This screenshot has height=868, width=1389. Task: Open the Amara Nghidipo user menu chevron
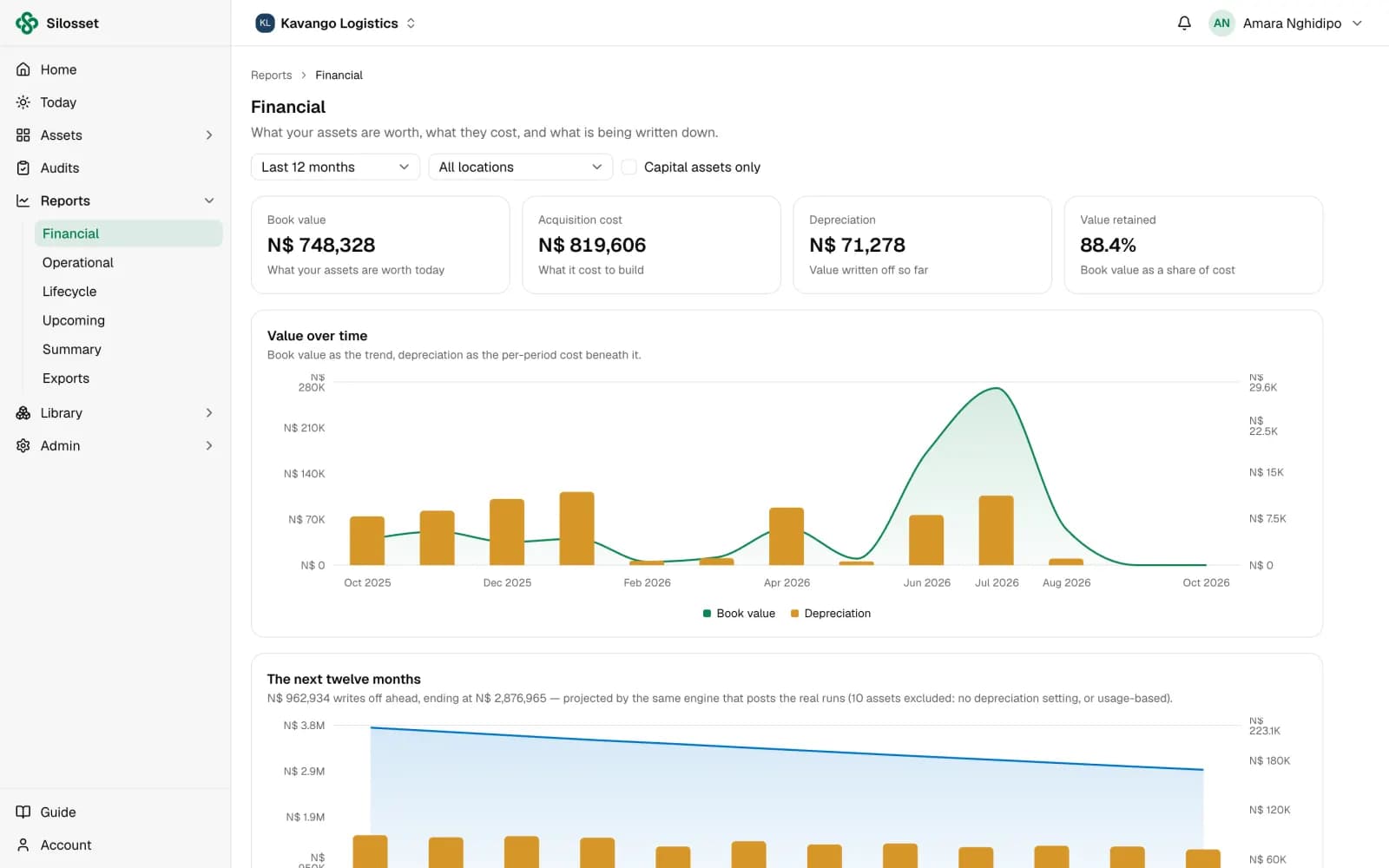click(1358, 23)
